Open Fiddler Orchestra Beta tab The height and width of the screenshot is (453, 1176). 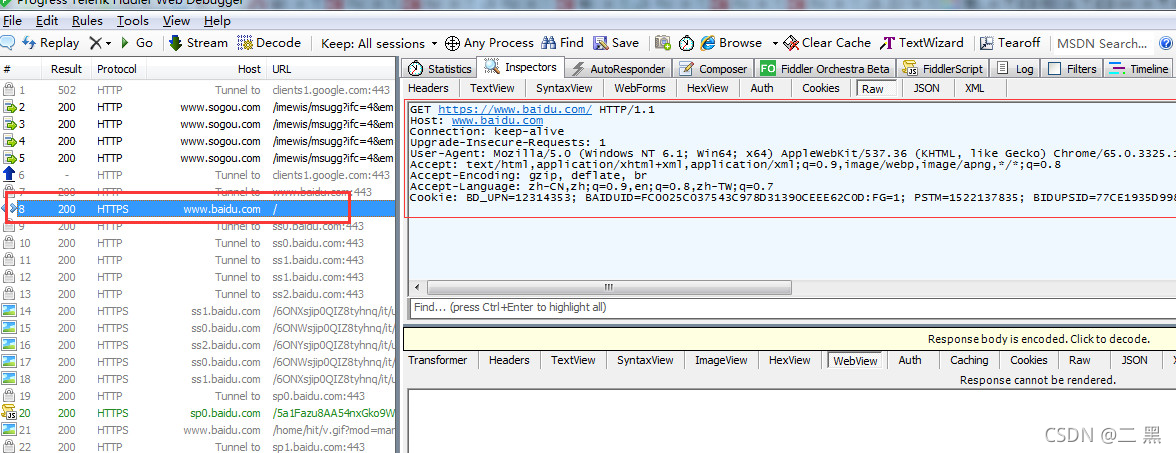click(825, 68)
